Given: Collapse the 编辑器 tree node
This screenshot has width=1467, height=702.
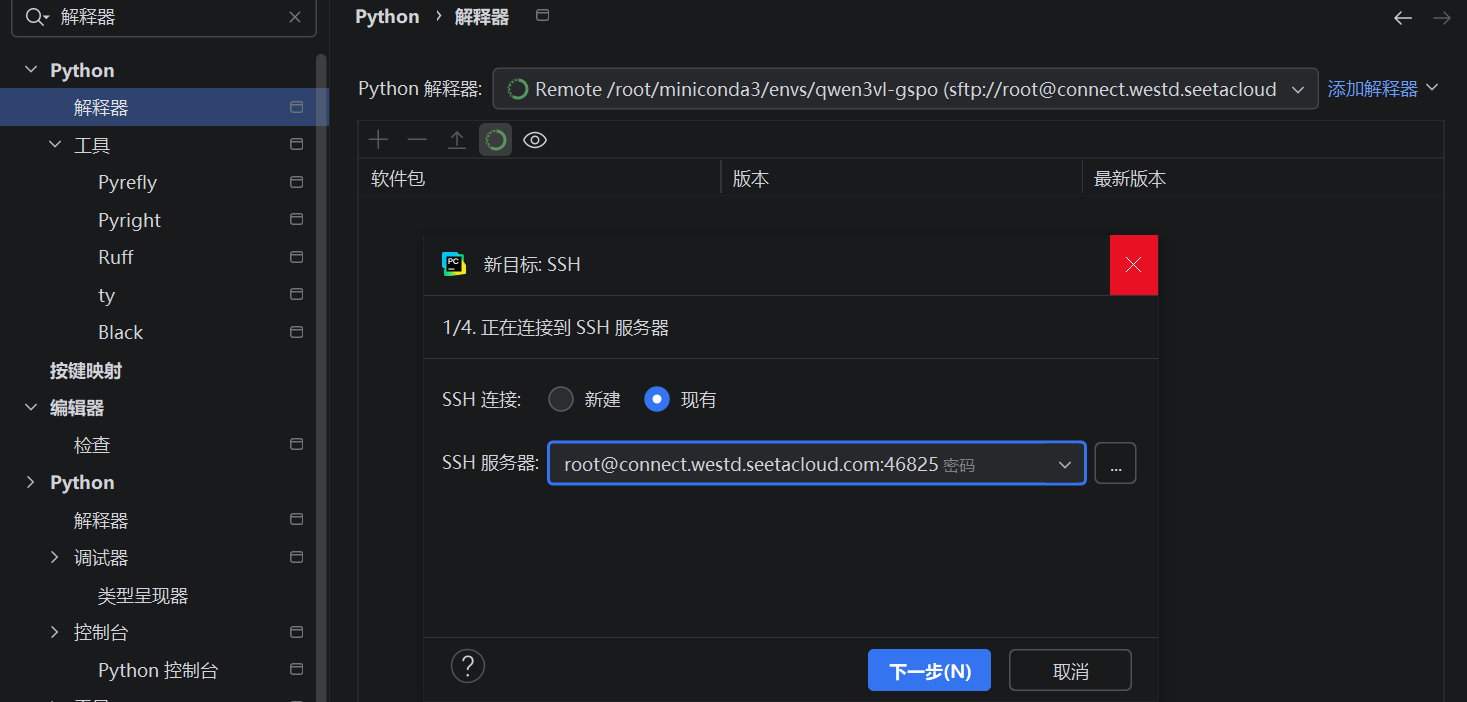Looking at the screenshot, I should [32, 407].
